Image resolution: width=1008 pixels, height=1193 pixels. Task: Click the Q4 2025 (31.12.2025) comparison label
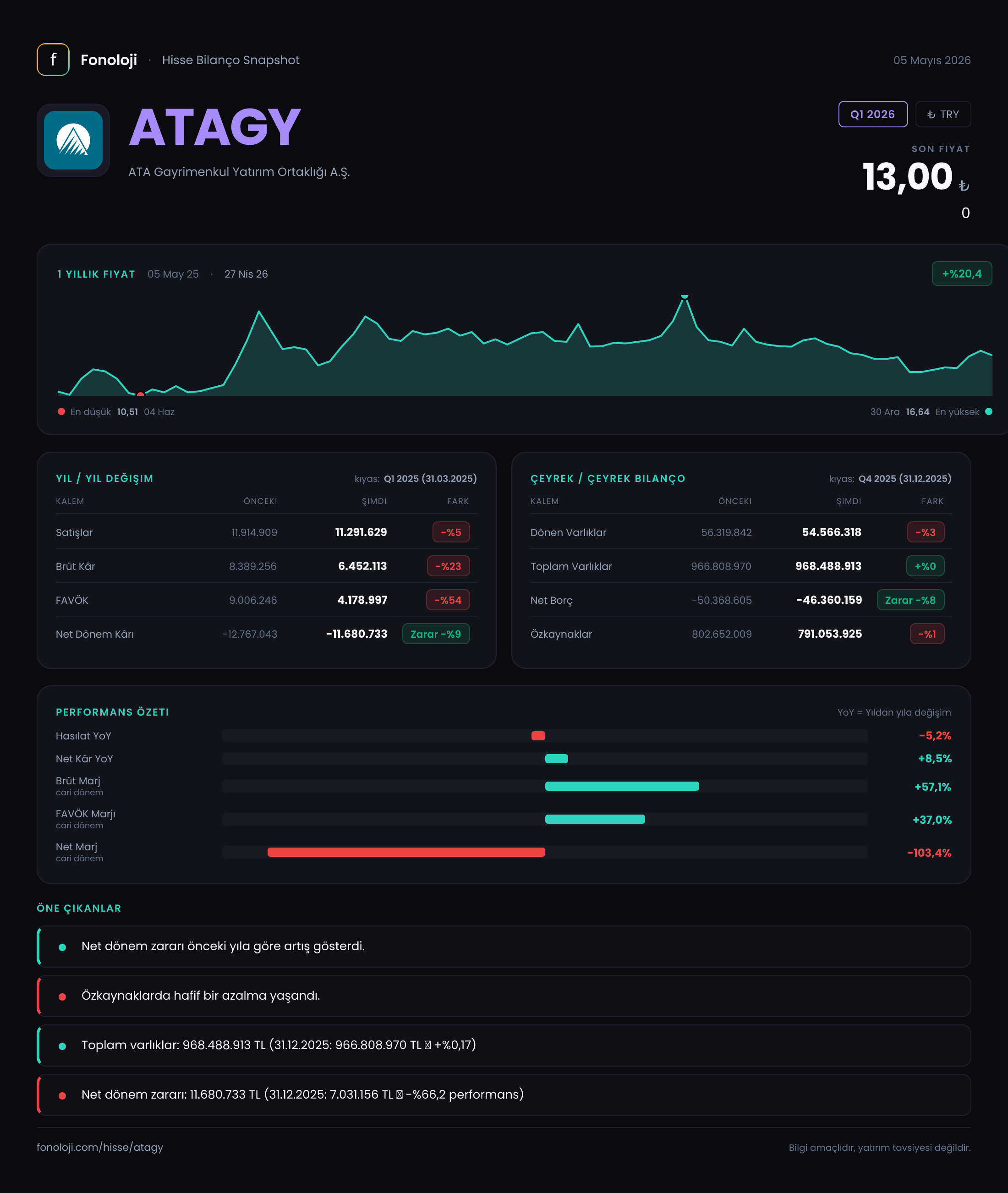point(905,478)
